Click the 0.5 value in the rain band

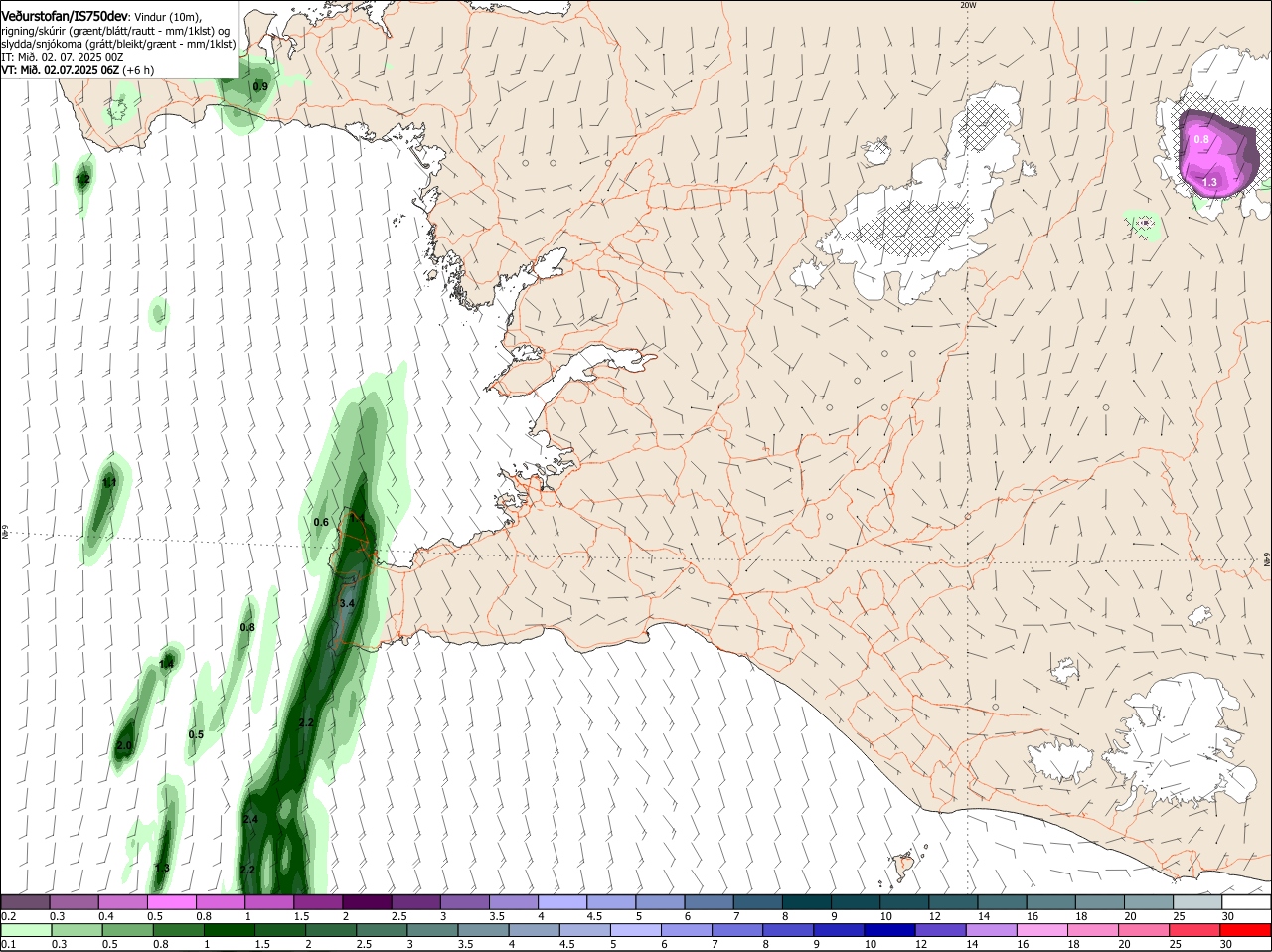[x=196, y=734]
